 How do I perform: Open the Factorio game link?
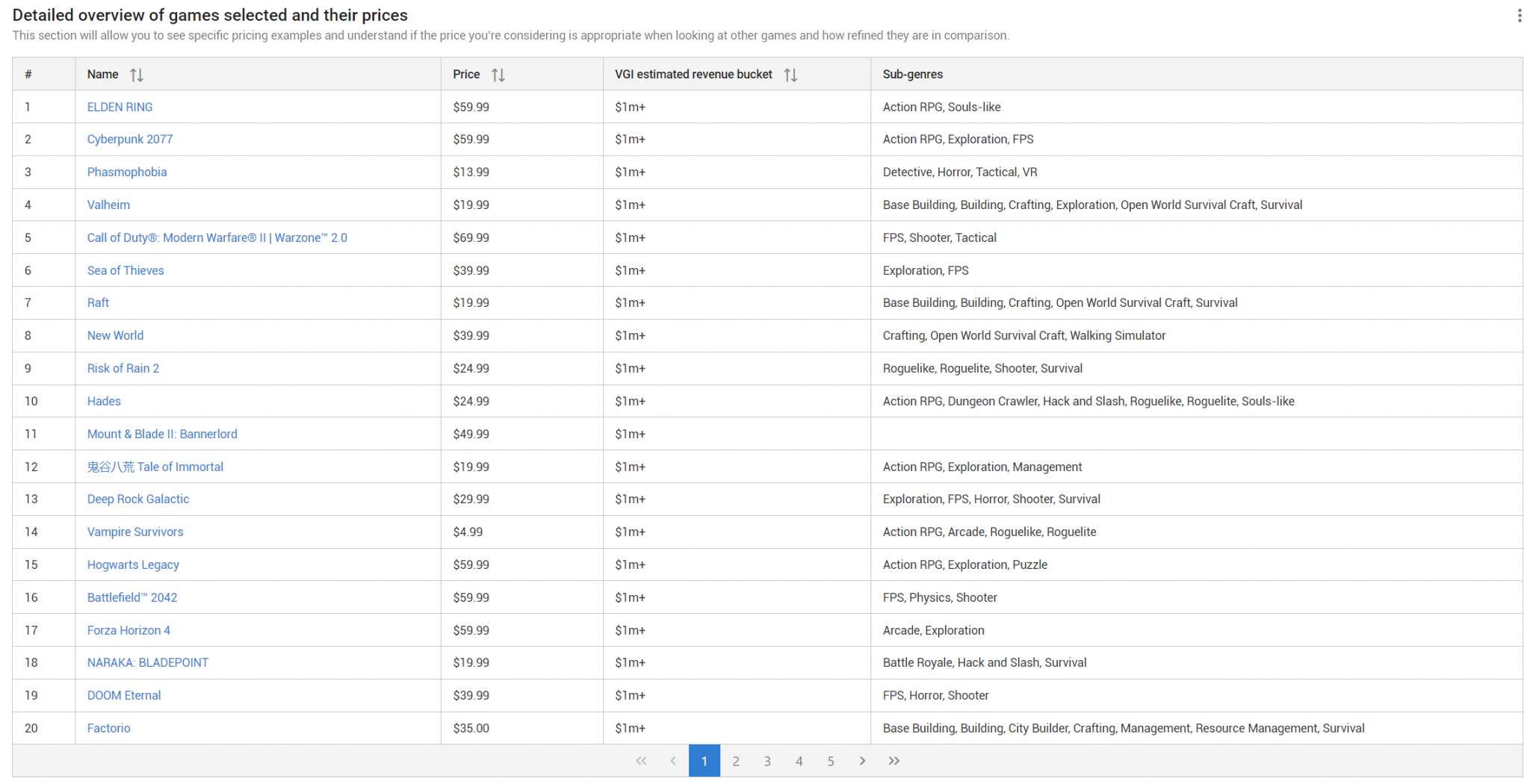pos(108,729)
